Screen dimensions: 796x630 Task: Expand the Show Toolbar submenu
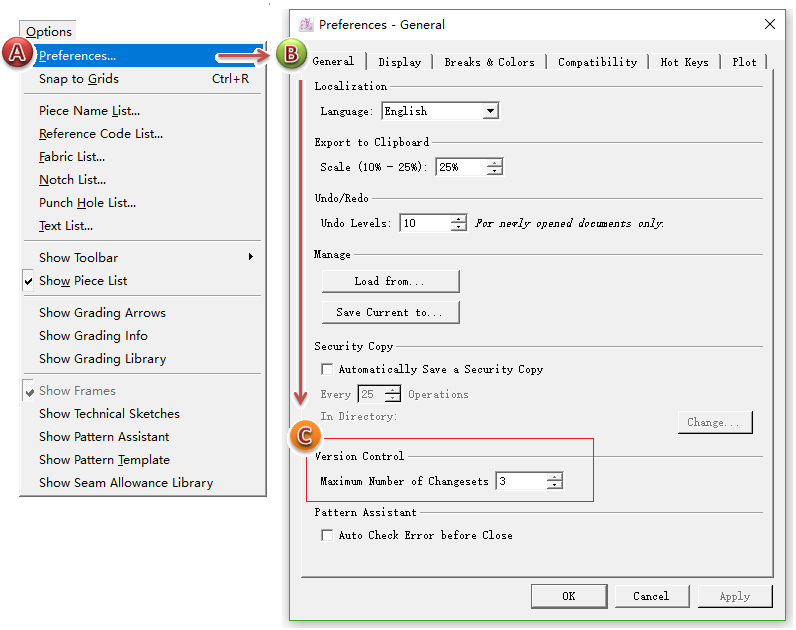click(250, 258)
